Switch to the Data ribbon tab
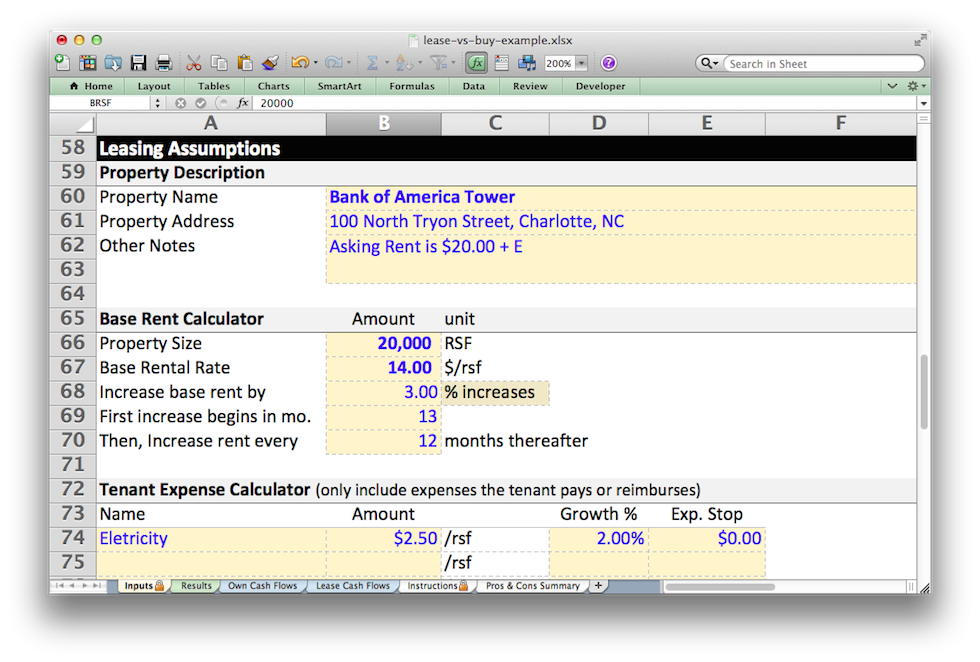The height and width of the screenshot is (662, 980). coord(473,86)
